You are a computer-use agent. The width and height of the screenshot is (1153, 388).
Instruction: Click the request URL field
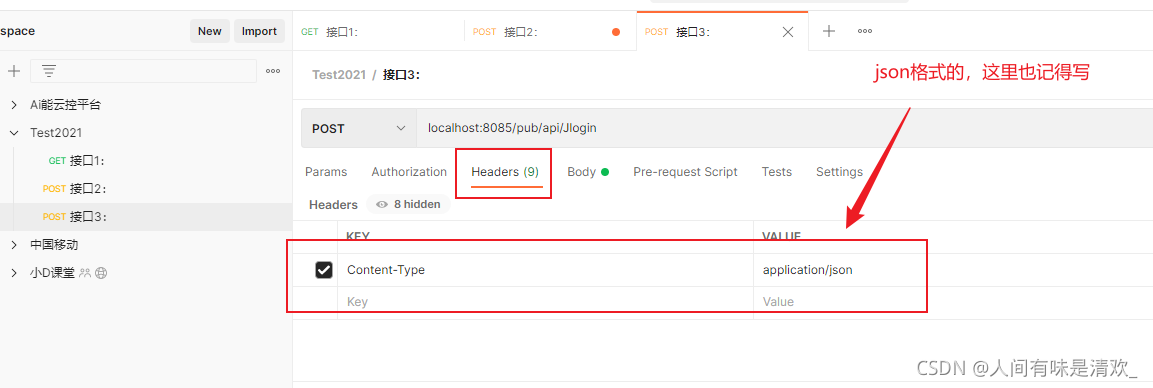click(x=784, y=128)
